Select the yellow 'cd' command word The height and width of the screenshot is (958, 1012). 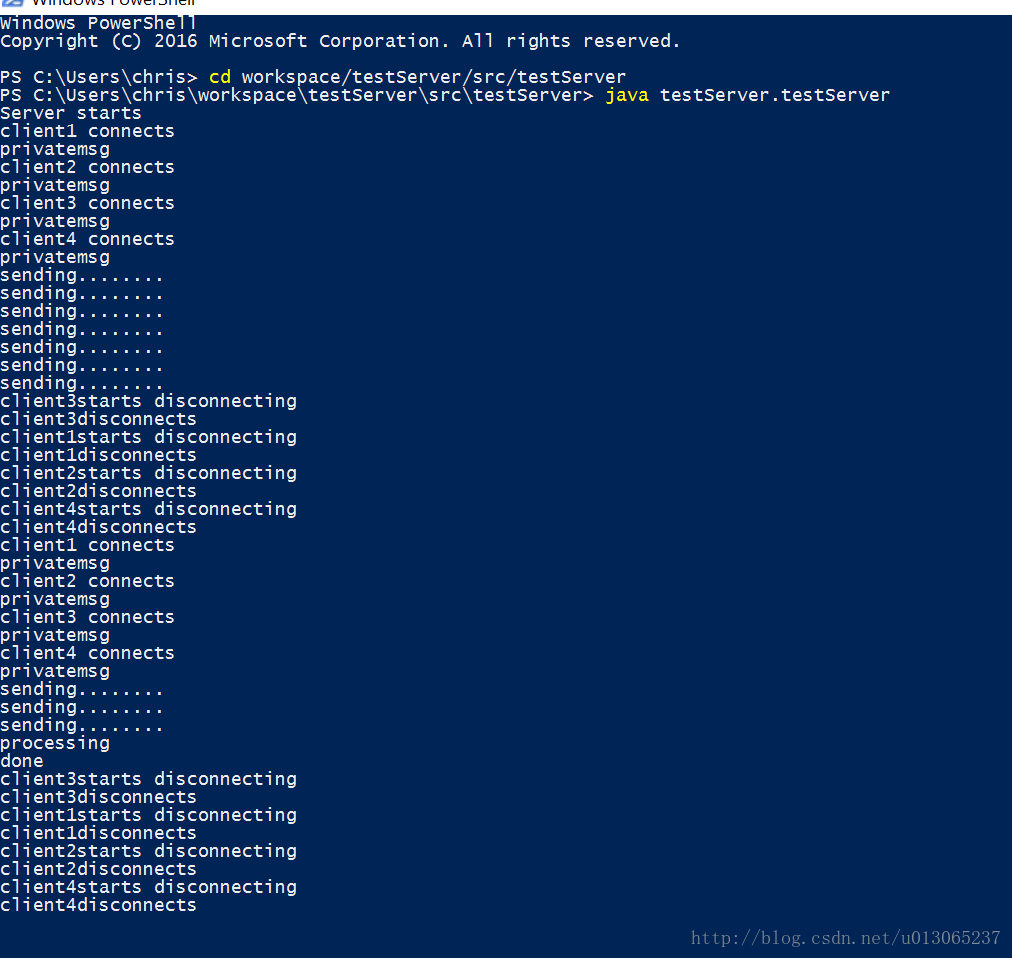pyautogui.click(x=219, y=77)
